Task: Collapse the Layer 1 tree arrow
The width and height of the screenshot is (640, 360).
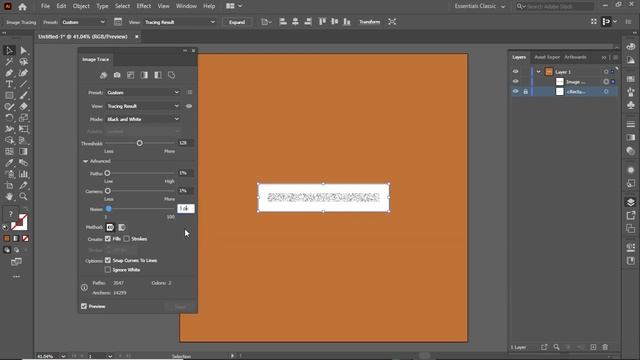Action: tap(539, 72)
